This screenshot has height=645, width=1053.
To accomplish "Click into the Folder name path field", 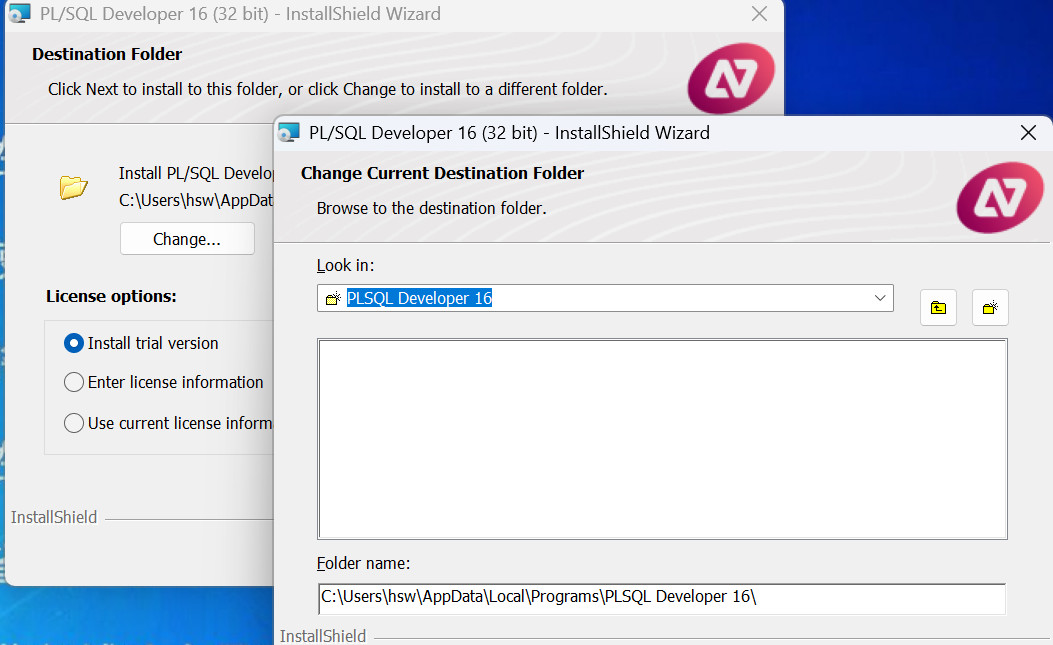I will (x=660, y=597).
